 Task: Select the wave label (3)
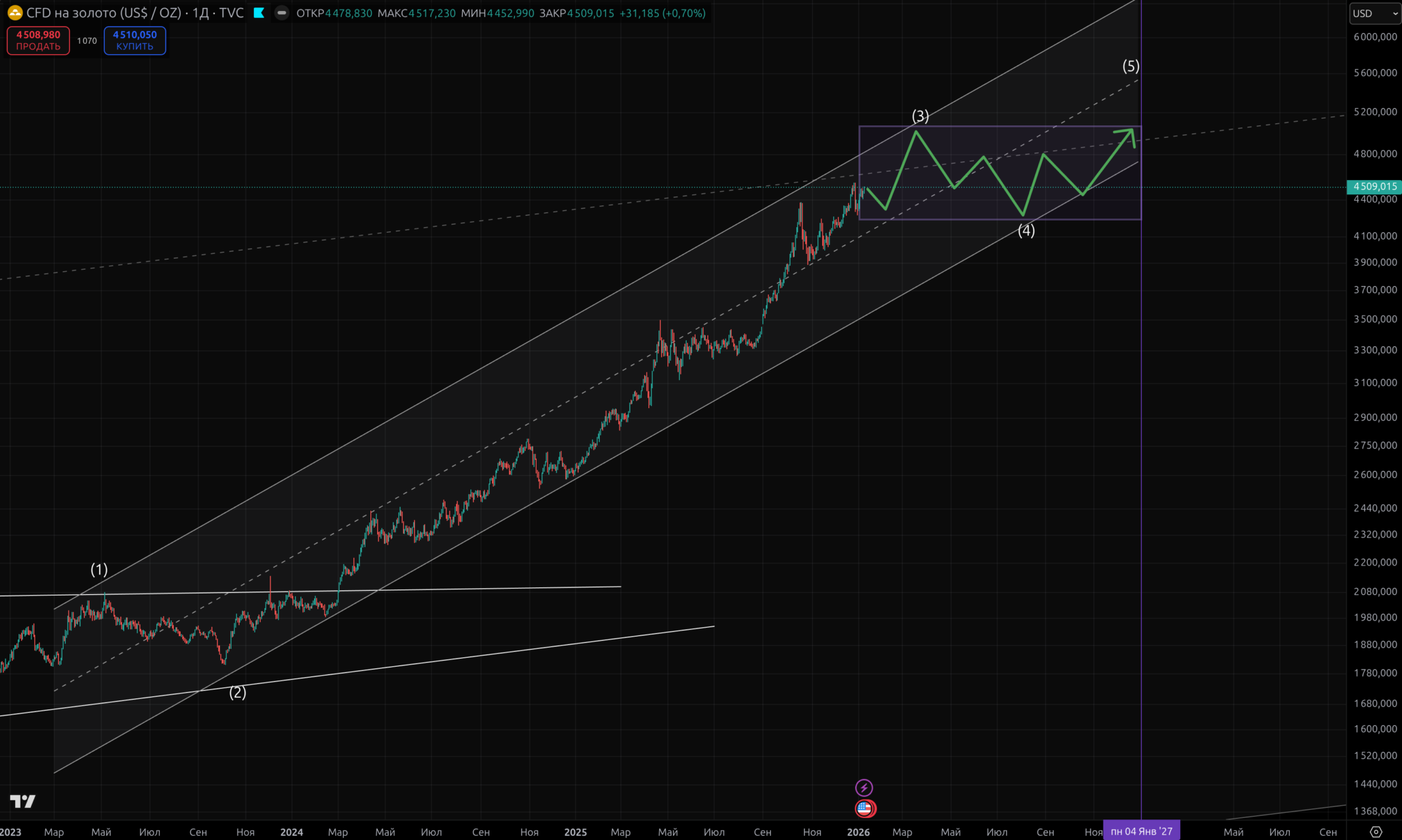click(x=920, y=116)
